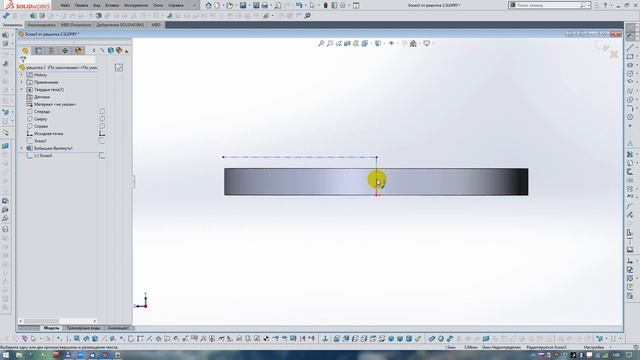This screenshot has width=640, height=360.
Task: Open the Правка menu
Action: (x=82, y=5)
